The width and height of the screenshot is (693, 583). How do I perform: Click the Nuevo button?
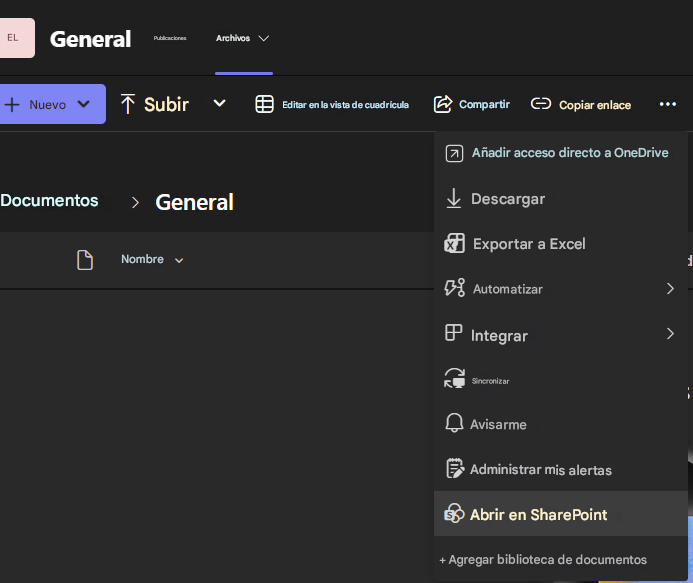point(52,104)
